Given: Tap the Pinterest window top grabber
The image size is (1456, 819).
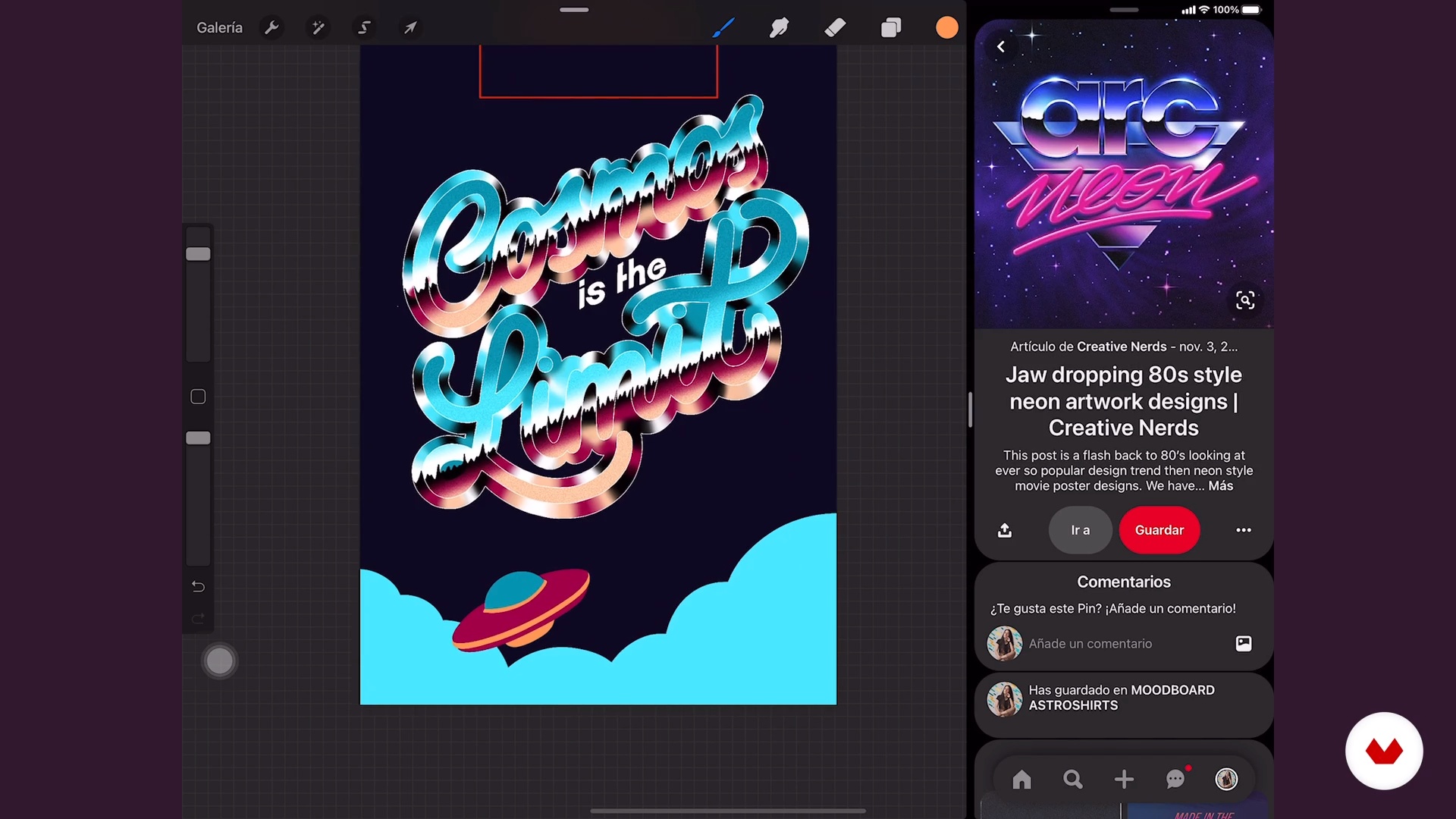Looking at the screenshot, I should (x=1124, y=10).
